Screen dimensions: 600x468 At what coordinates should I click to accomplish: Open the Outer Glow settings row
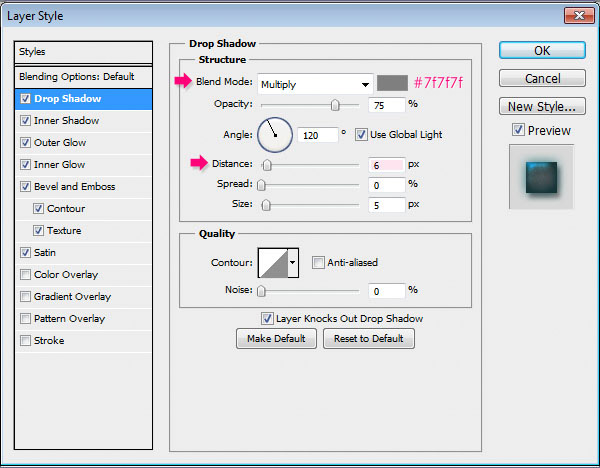pyautogui.click(x=83, y=143)
